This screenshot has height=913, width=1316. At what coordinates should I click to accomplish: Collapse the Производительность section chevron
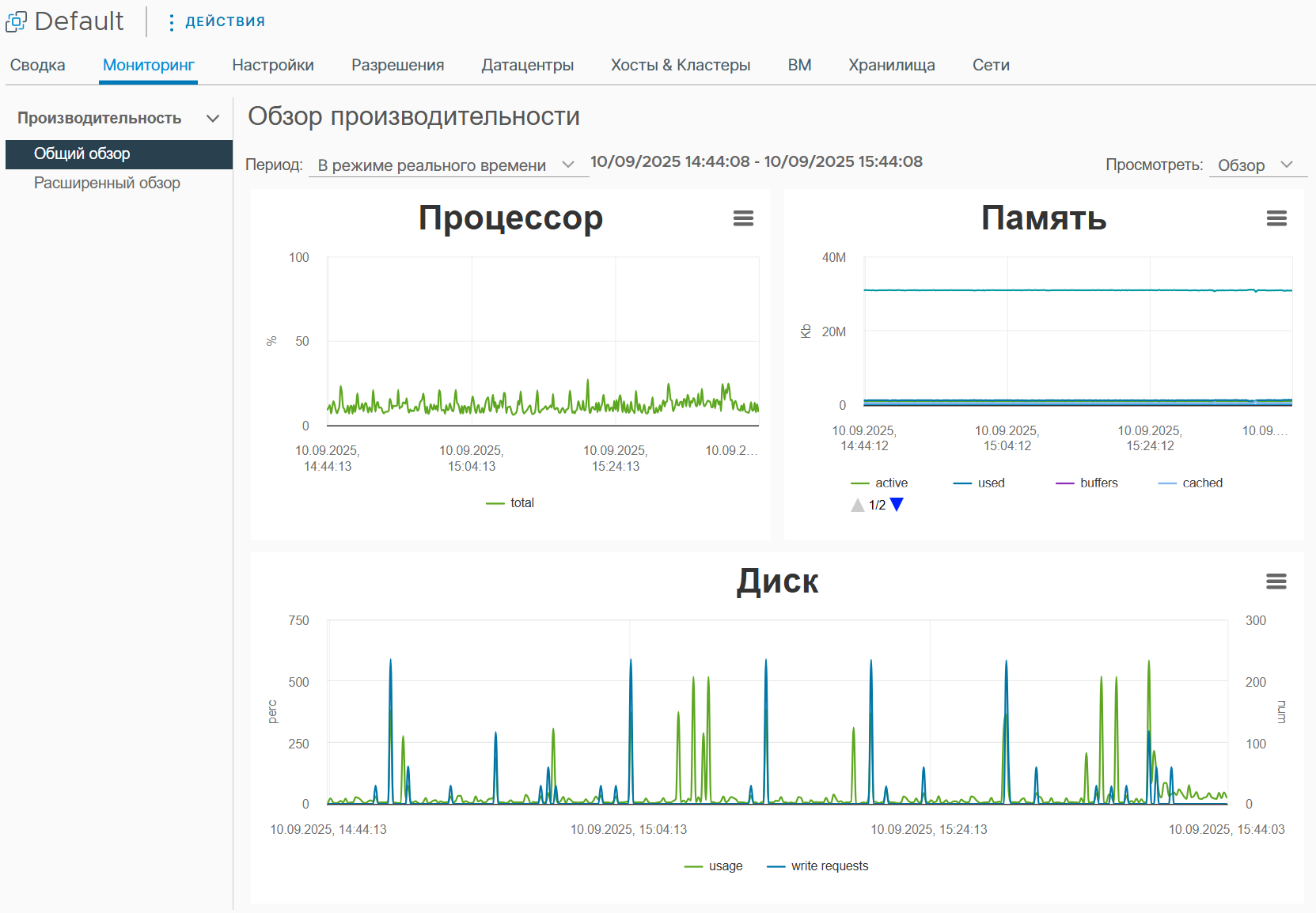[212, 119]
